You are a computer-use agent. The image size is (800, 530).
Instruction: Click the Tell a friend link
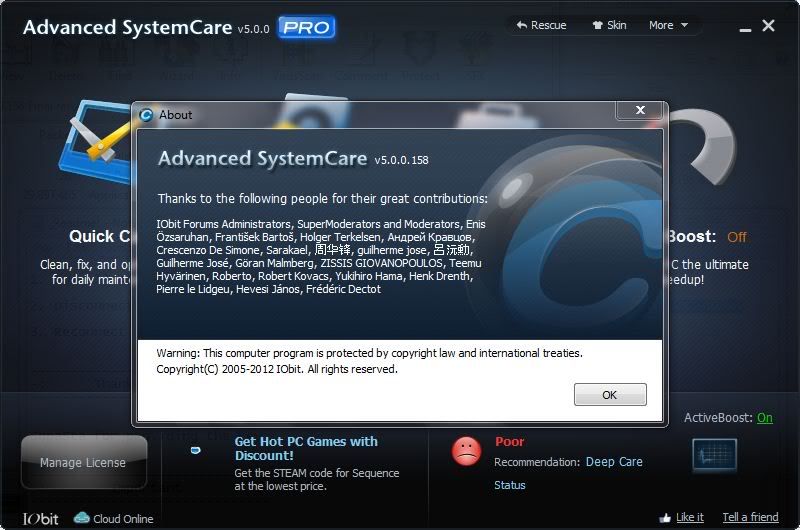(x=750, y=517)
